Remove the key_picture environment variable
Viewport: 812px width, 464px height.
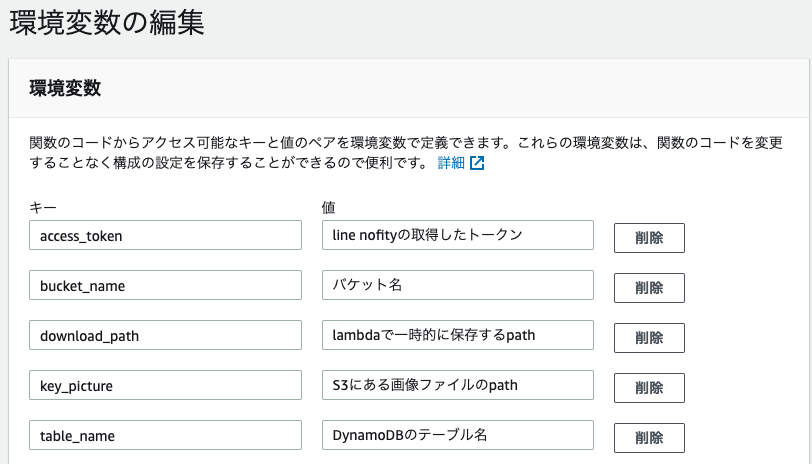649,388
